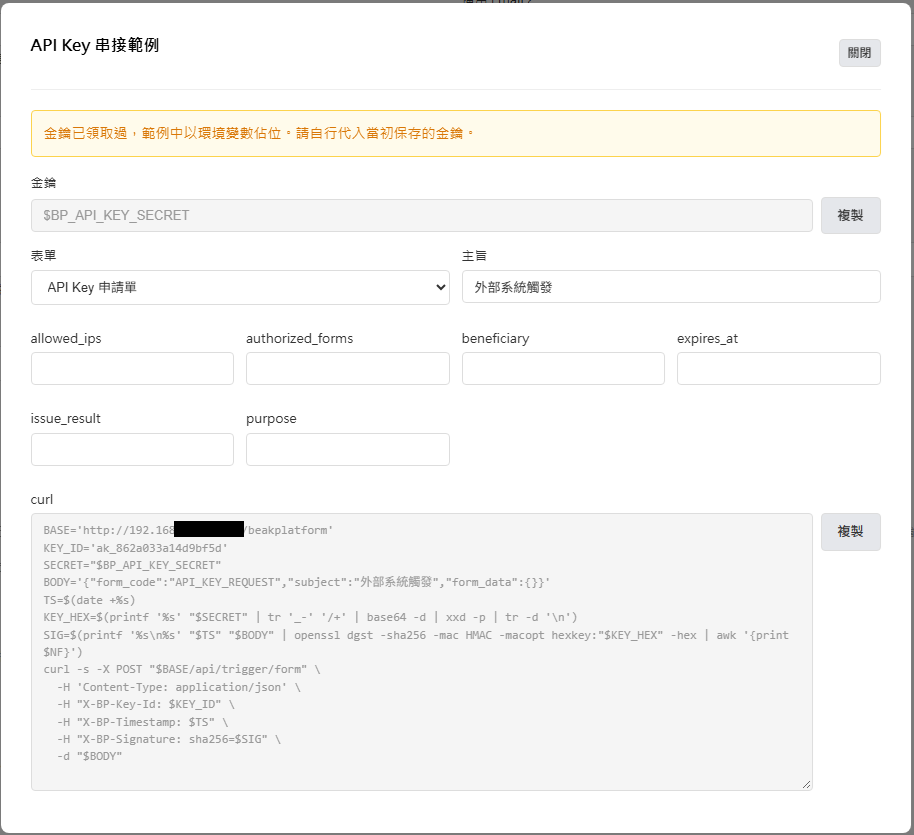Open the 表單 dropdown showing API Key 申請單
The height and width of the screenshot is (835, 914).
tap(240, 287)
